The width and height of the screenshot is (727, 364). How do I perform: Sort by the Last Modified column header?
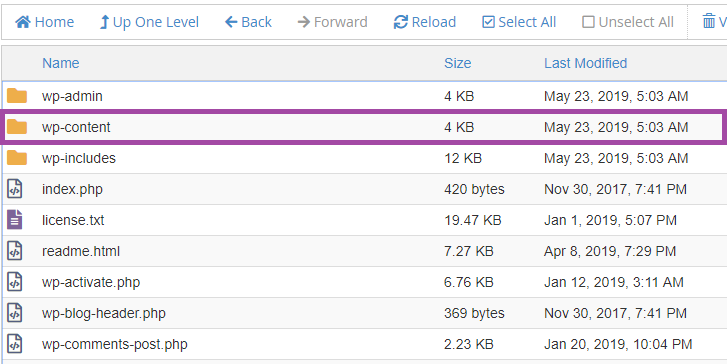(586, 63)
